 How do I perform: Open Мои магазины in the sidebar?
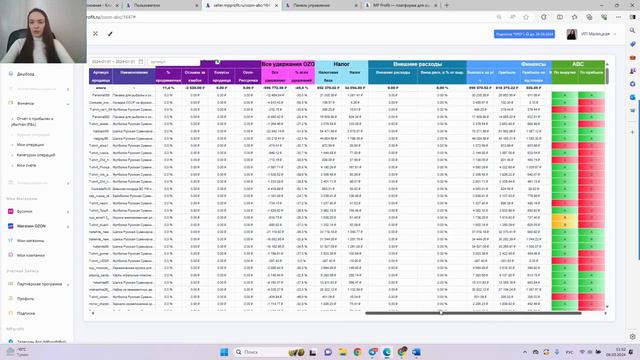pyautogui.click(x=30, y=241)
